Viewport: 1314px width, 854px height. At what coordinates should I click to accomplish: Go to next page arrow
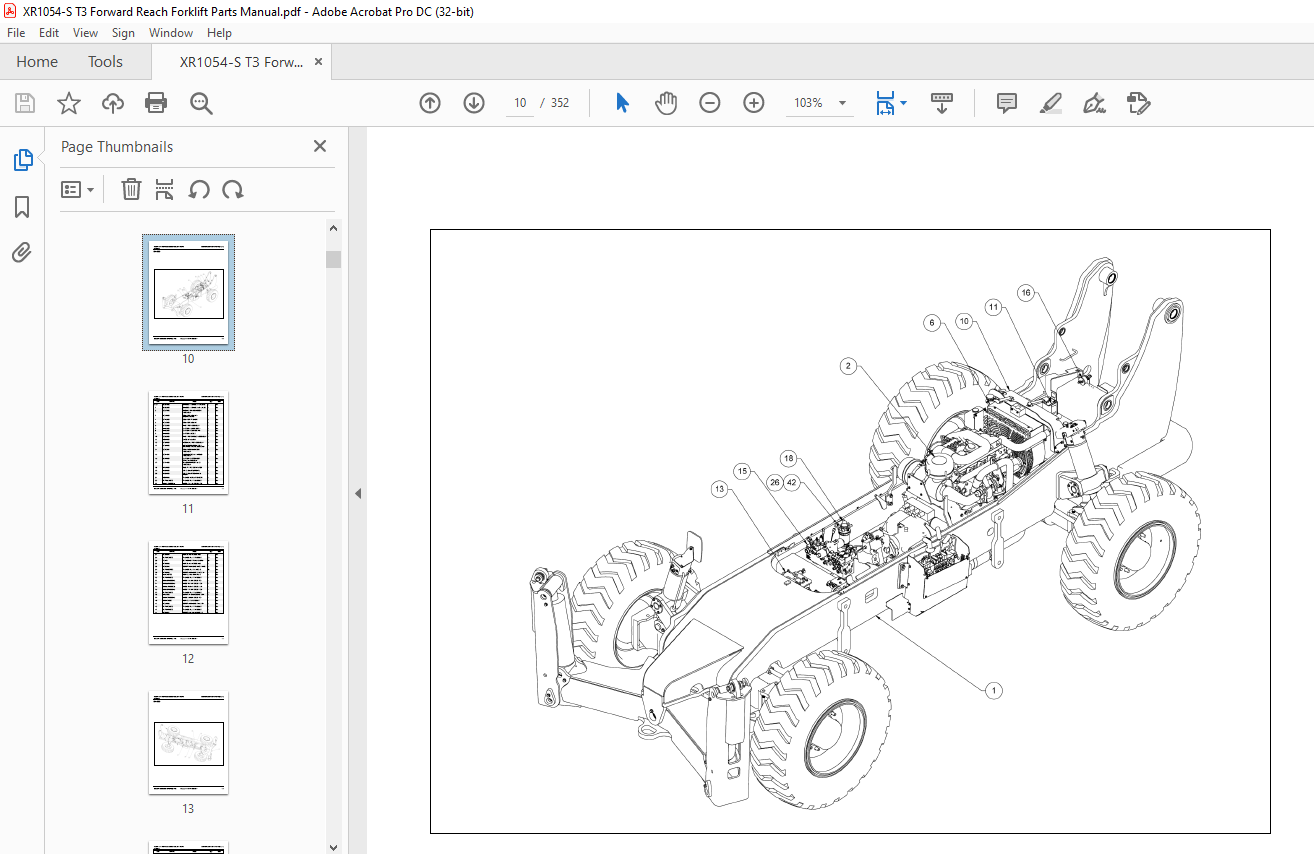tap(474, 103)
